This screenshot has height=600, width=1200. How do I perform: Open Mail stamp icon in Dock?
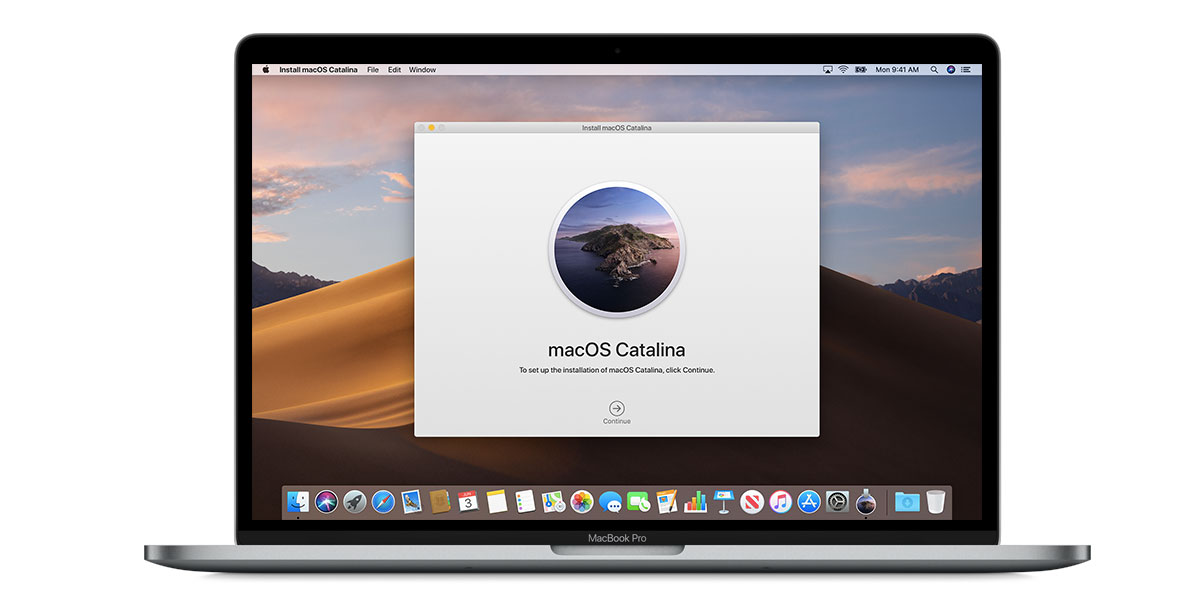(x=411, y=501)
